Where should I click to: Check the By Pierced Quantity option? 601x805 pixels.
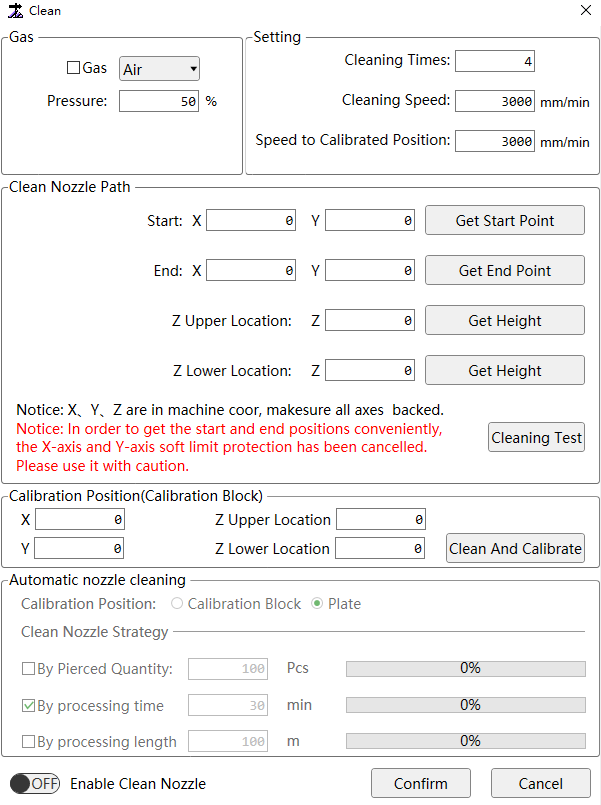coord(28,668)
